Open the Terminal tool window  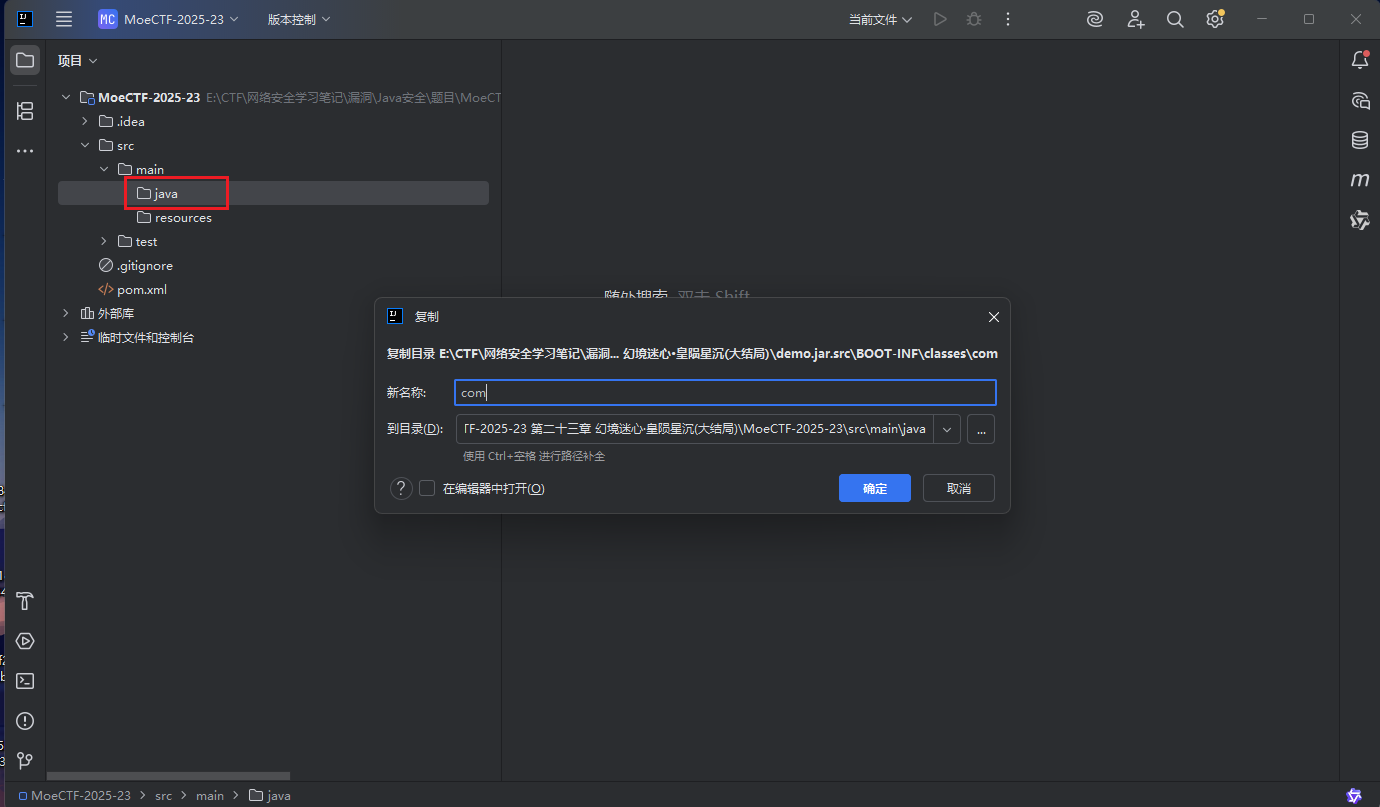[x=25, y=681]
